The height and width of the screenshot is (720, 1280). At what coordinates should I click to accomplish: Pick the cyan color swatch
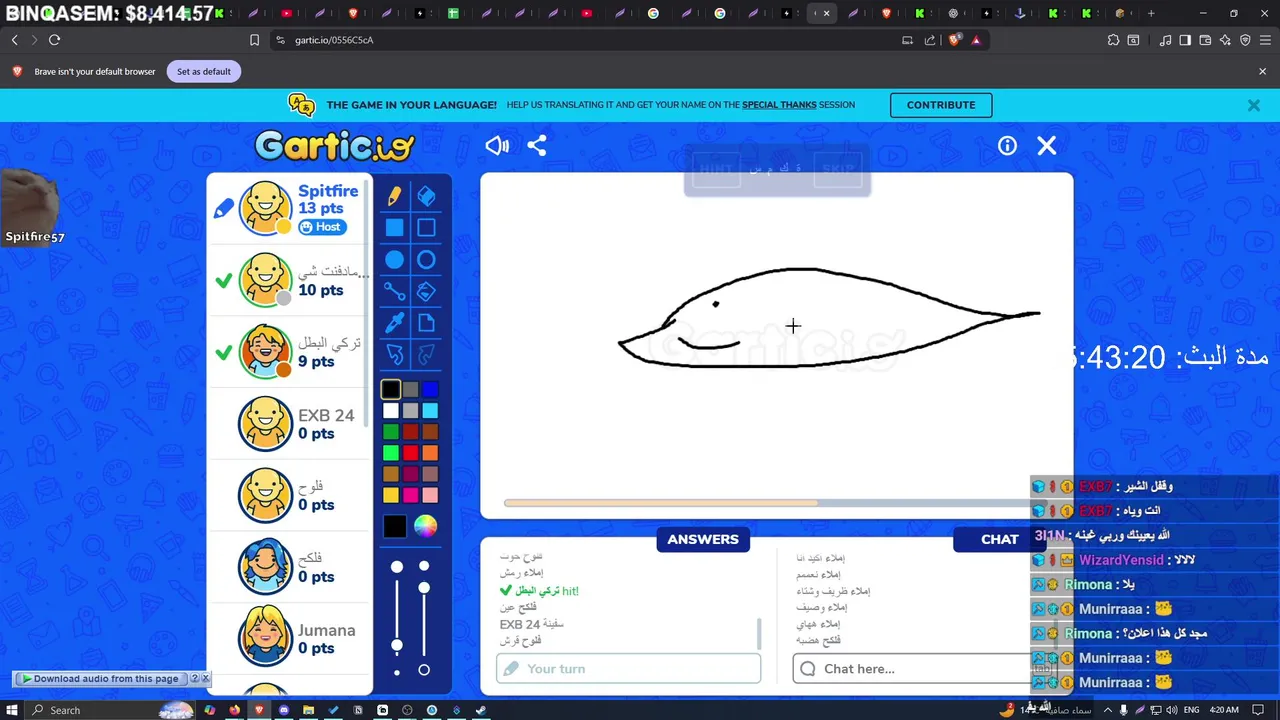[x=429, y=410]
